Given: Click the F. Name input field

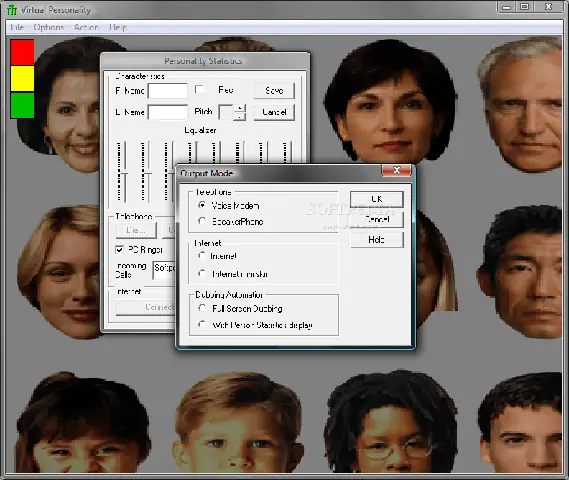Looking at the screenshot, I should pos(168,91).
